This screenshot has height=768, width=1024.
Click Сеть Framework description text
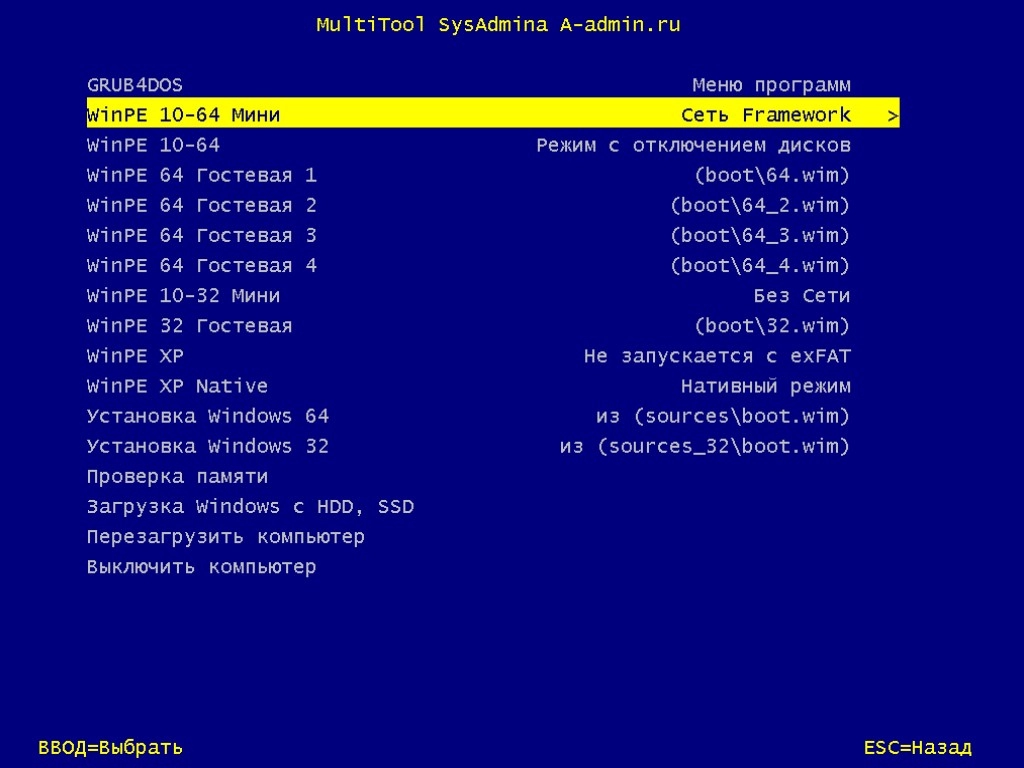(x=765, y=115)
